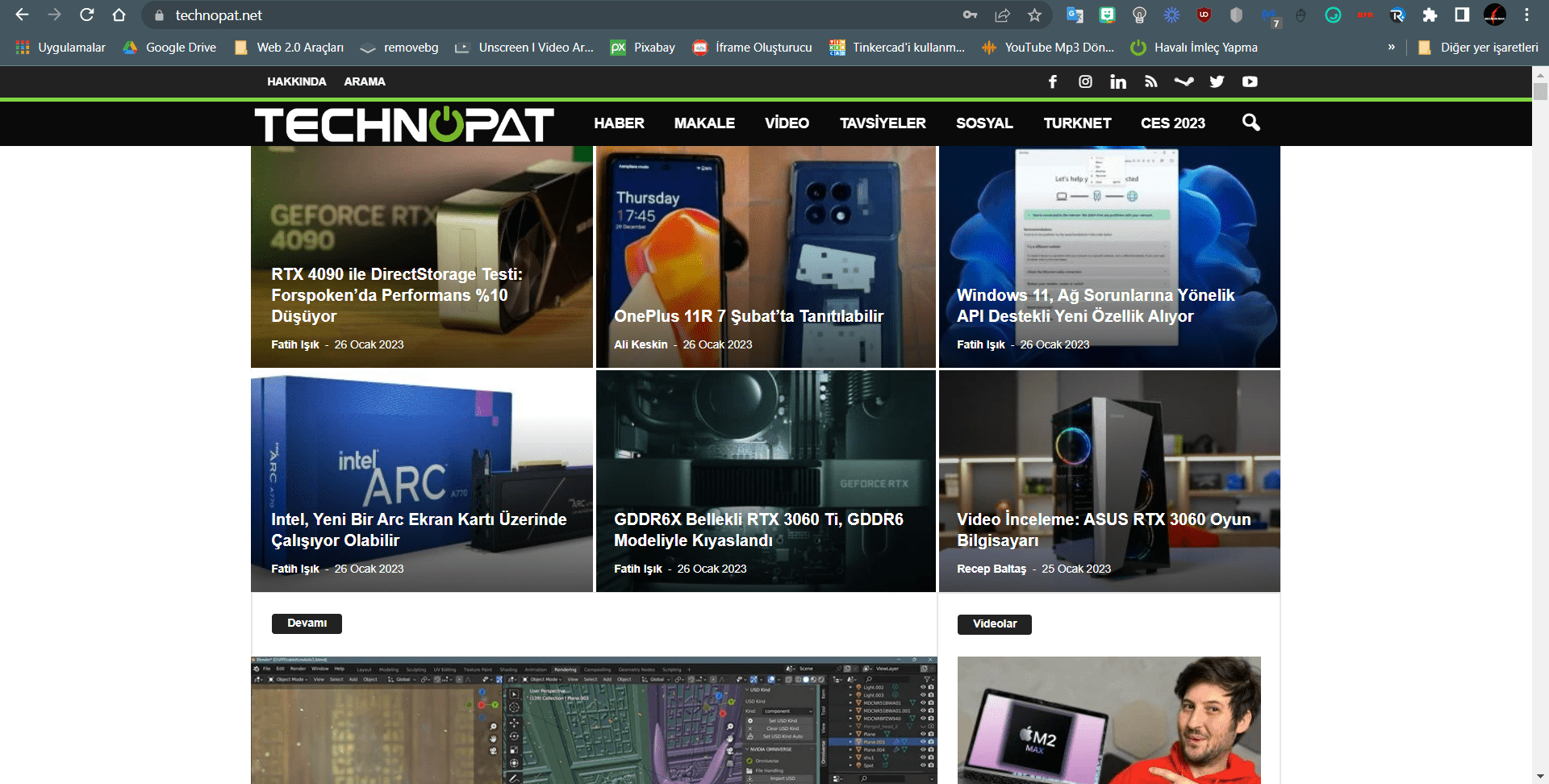Open Chrome's three-dot menu
The height and width of the screenshot is (784, 1549).
[x=1526, y=15]
